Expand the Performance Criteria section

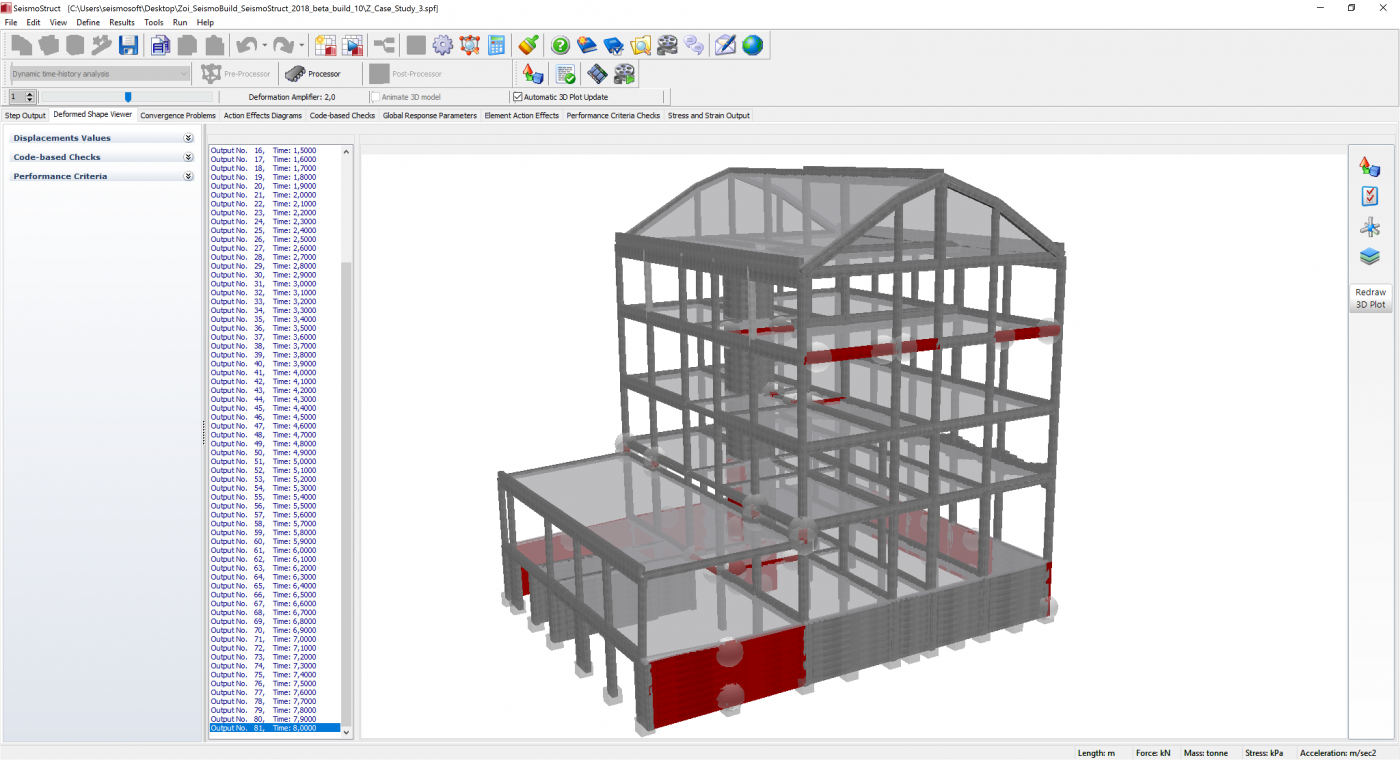pos(188,176)
